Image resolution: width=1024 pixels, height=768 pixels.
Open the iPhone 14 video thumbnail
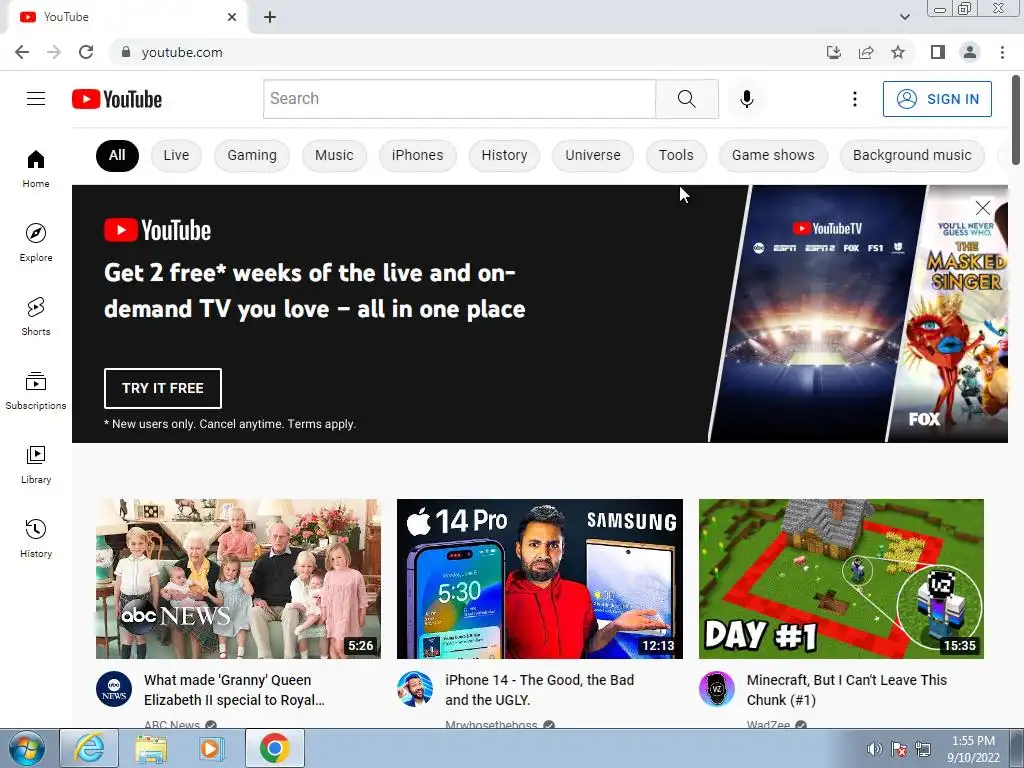click(x=539, y=579)
